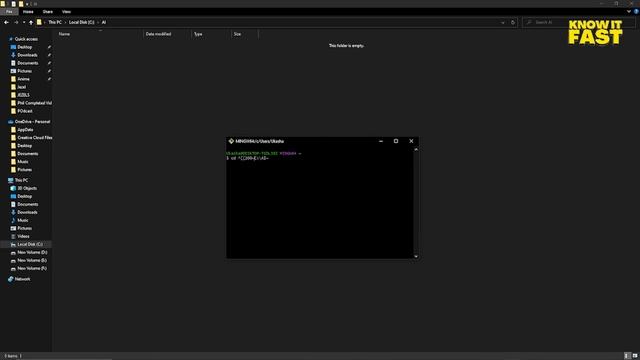This screenshot has width=640, height=360.
Task: Select Network in navigation pane
Action: click(x=22, y=279)
